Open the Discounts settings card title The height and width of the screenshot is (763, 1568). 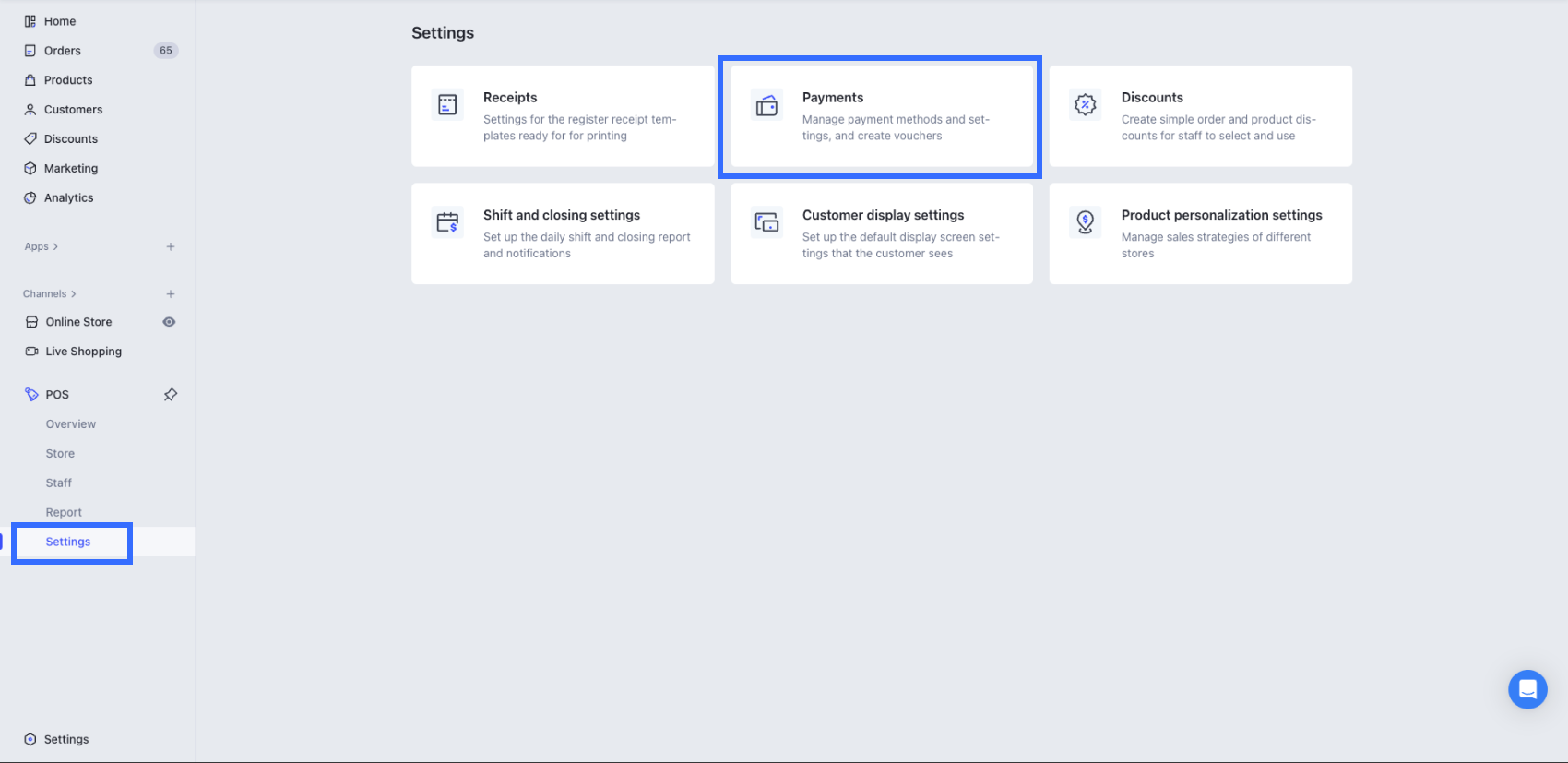1152,98
